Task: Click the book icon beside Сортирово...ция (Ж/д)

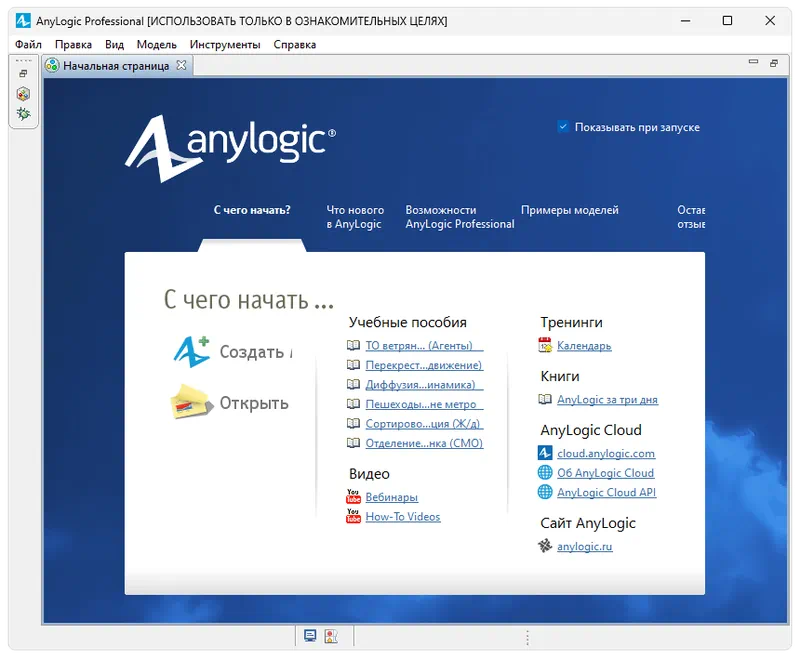Action: pyautogui.click(x=353, y=423)
